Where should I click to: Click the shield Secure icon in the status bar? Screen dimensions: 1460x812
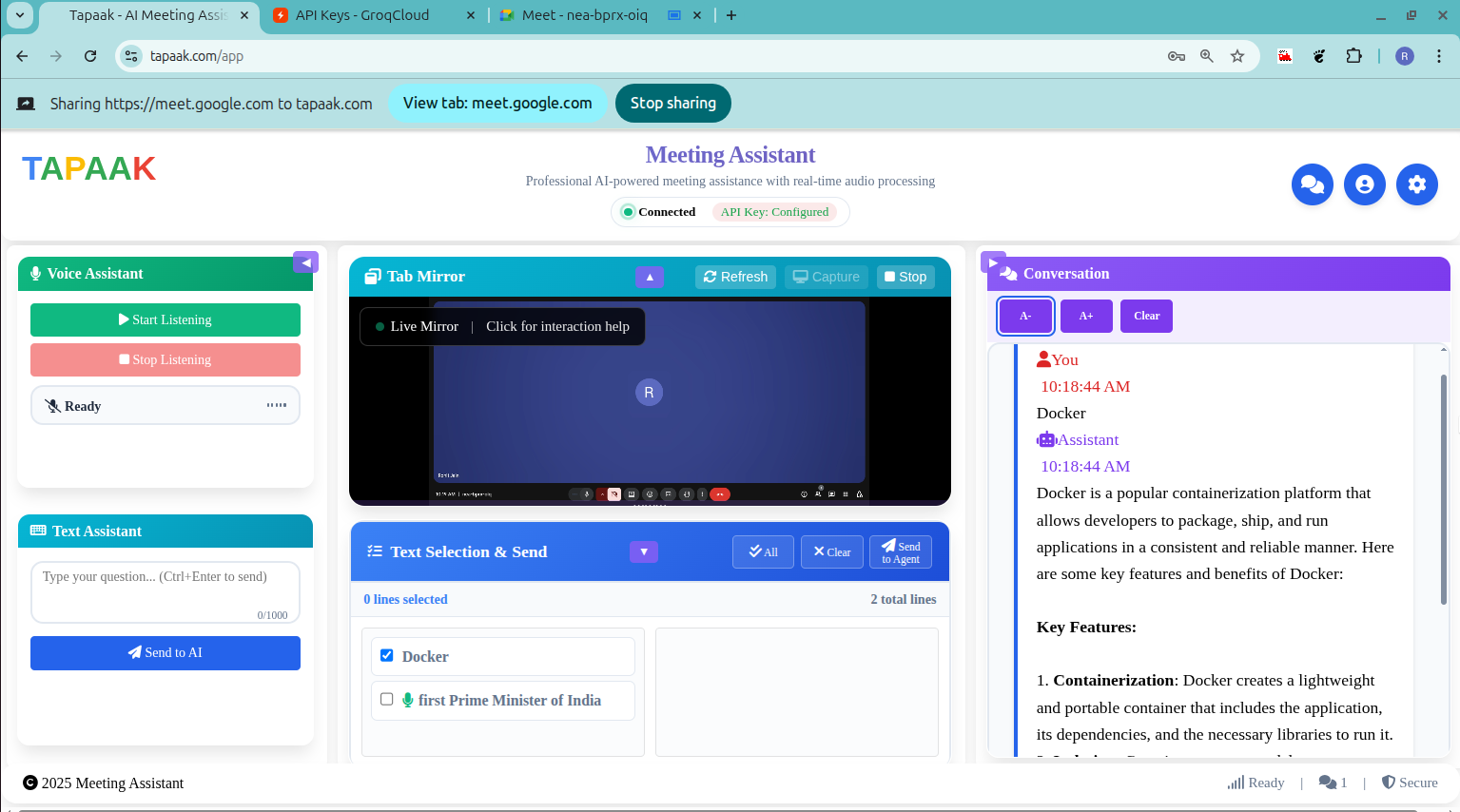(1387, 782)
